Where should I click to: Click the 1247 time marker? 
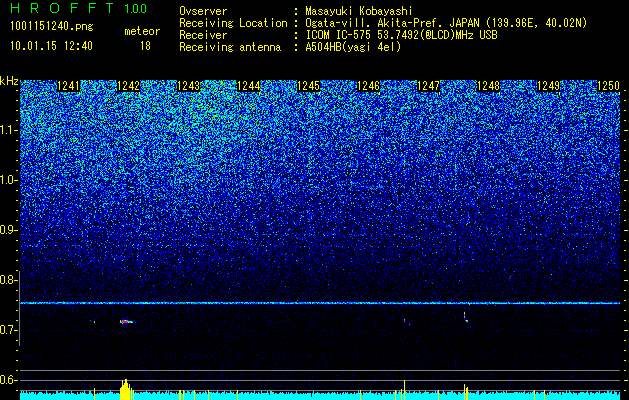(428, 86)
